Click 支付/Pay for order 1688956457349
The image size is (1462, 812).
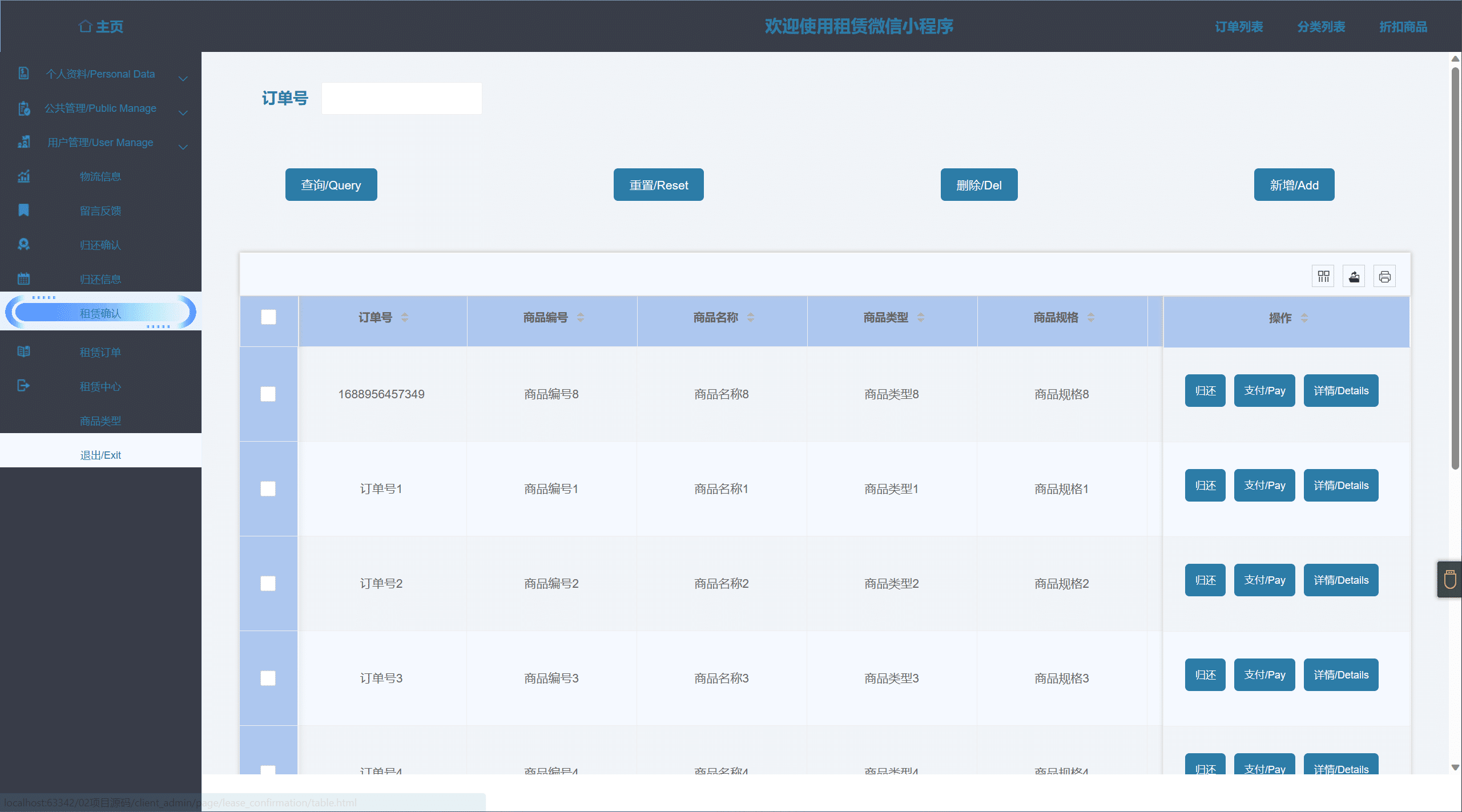[1264, 391]
